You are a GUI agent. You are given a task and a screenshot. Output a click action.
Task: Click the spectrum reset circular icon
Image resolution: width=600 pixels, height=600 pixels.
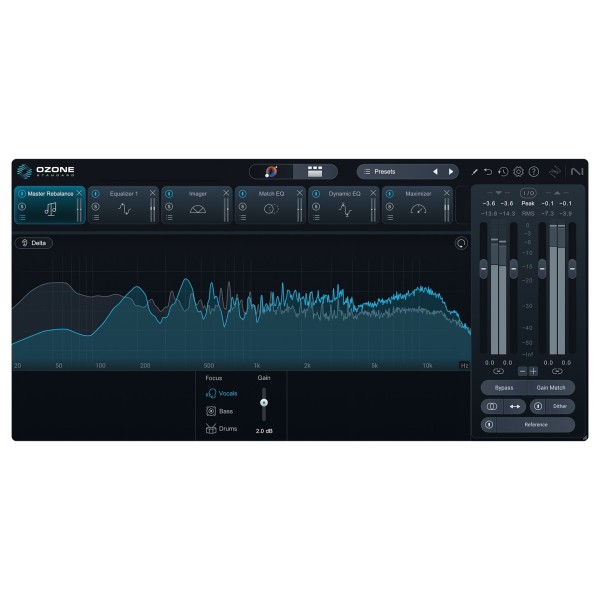[x=461, y=243]
